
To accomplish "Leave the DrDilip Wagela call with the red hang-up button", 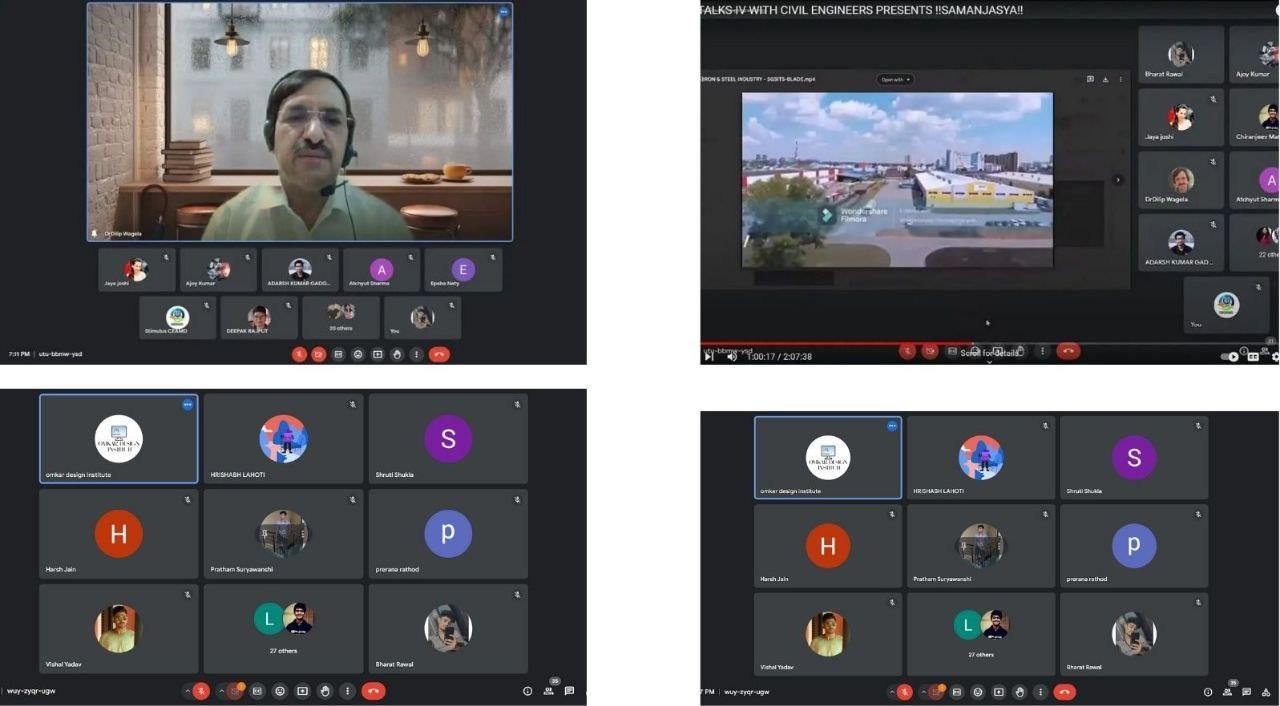I will click(439, 354).
